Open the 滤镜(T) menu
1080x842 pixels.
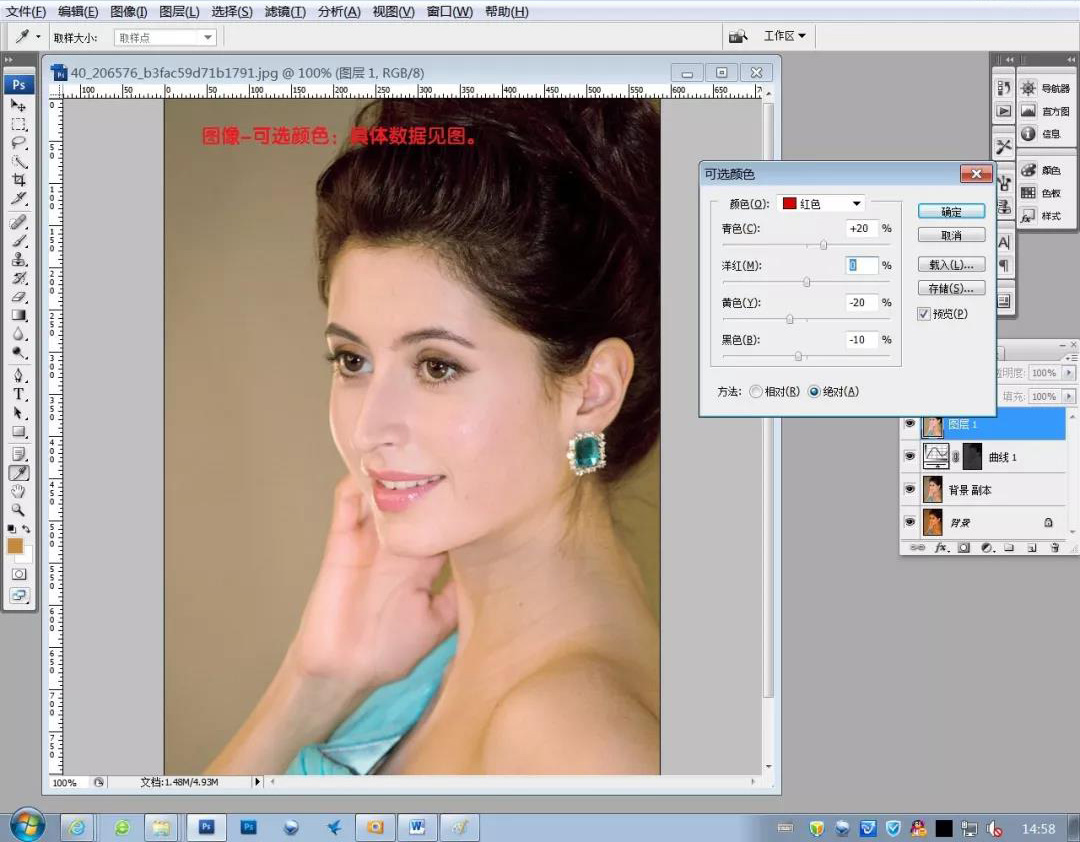pyautogui.click(x=285, y=12)
